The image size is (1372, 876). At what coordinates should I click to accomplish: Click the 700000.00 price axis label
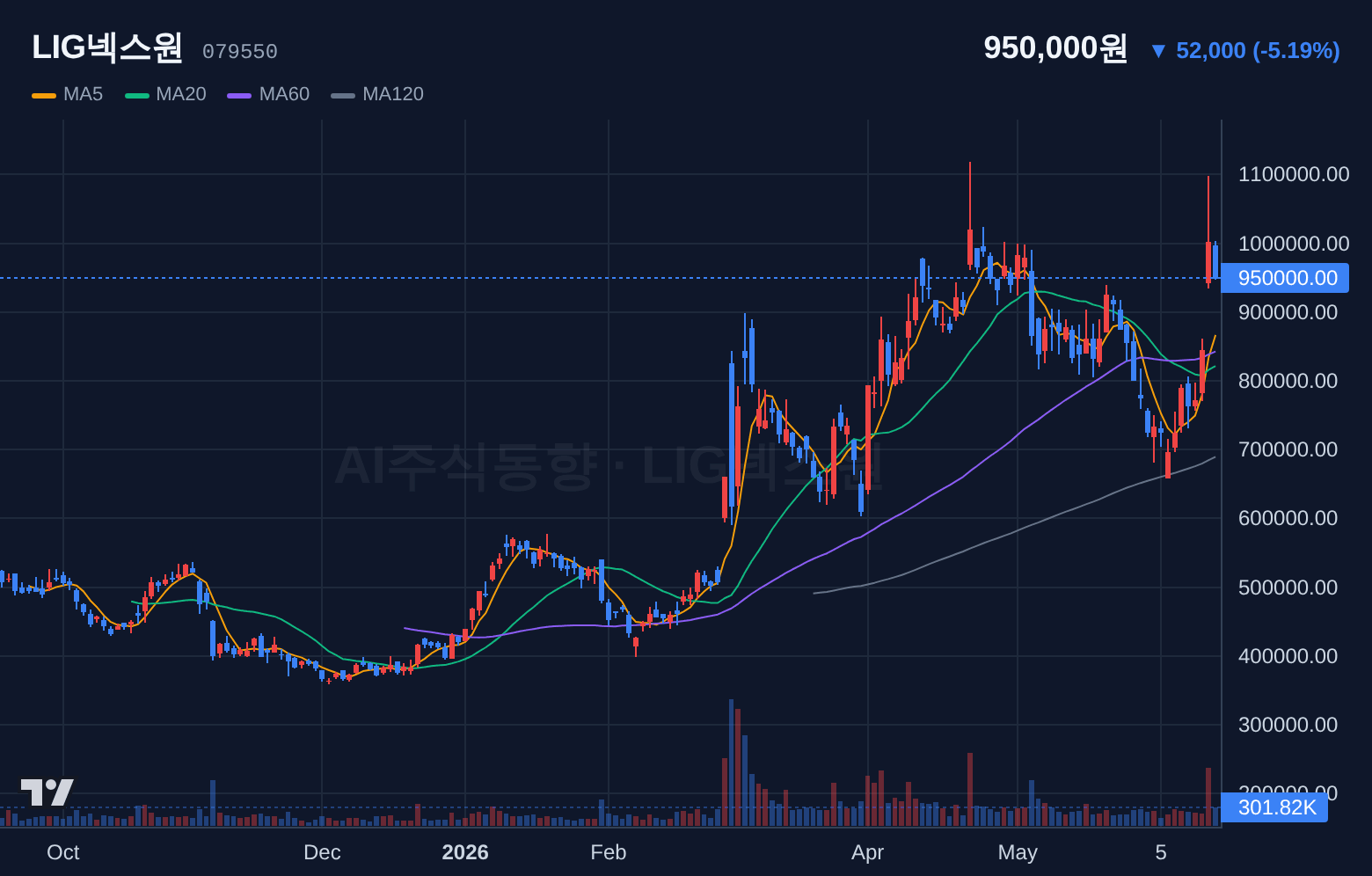point(1288,449)
